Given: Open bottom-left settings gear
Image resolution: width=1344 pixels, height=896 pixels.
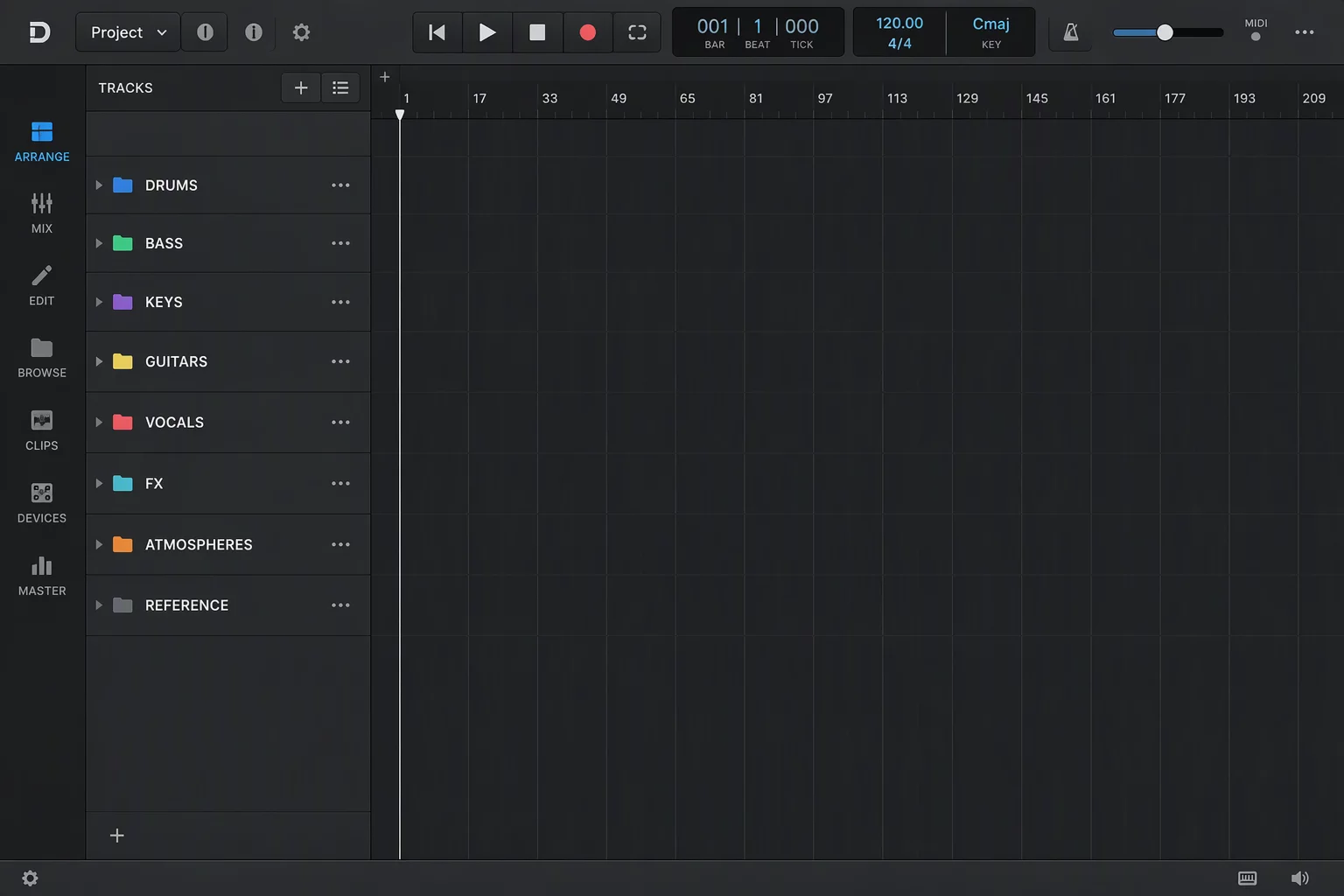Looking at the screenshot, I should coord(30,878).
